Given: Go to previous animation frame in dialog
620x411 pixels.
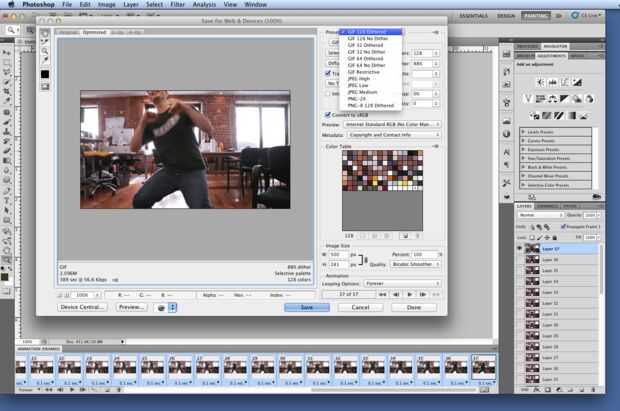Looking at the screenshot, I should click(x=396, y=295).
